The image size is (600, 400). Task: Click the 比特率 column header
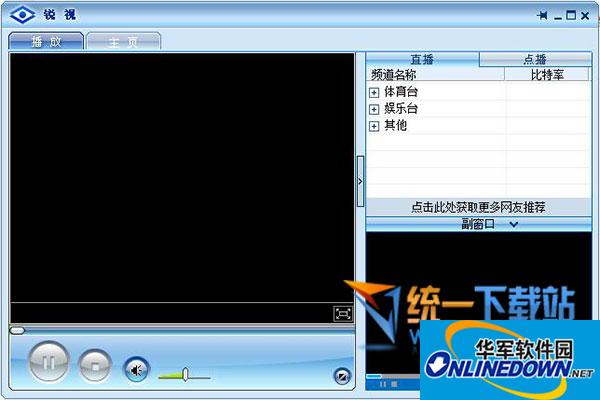547,74
